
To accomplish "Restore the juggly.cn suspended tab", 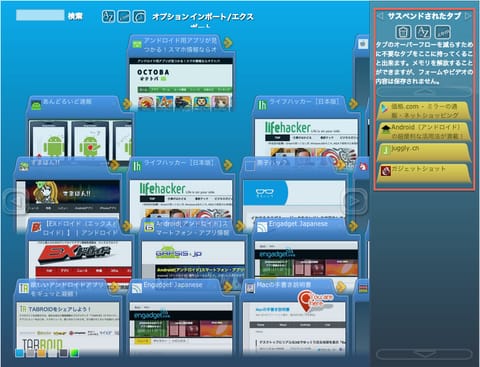I will click(x=424, y=152).
